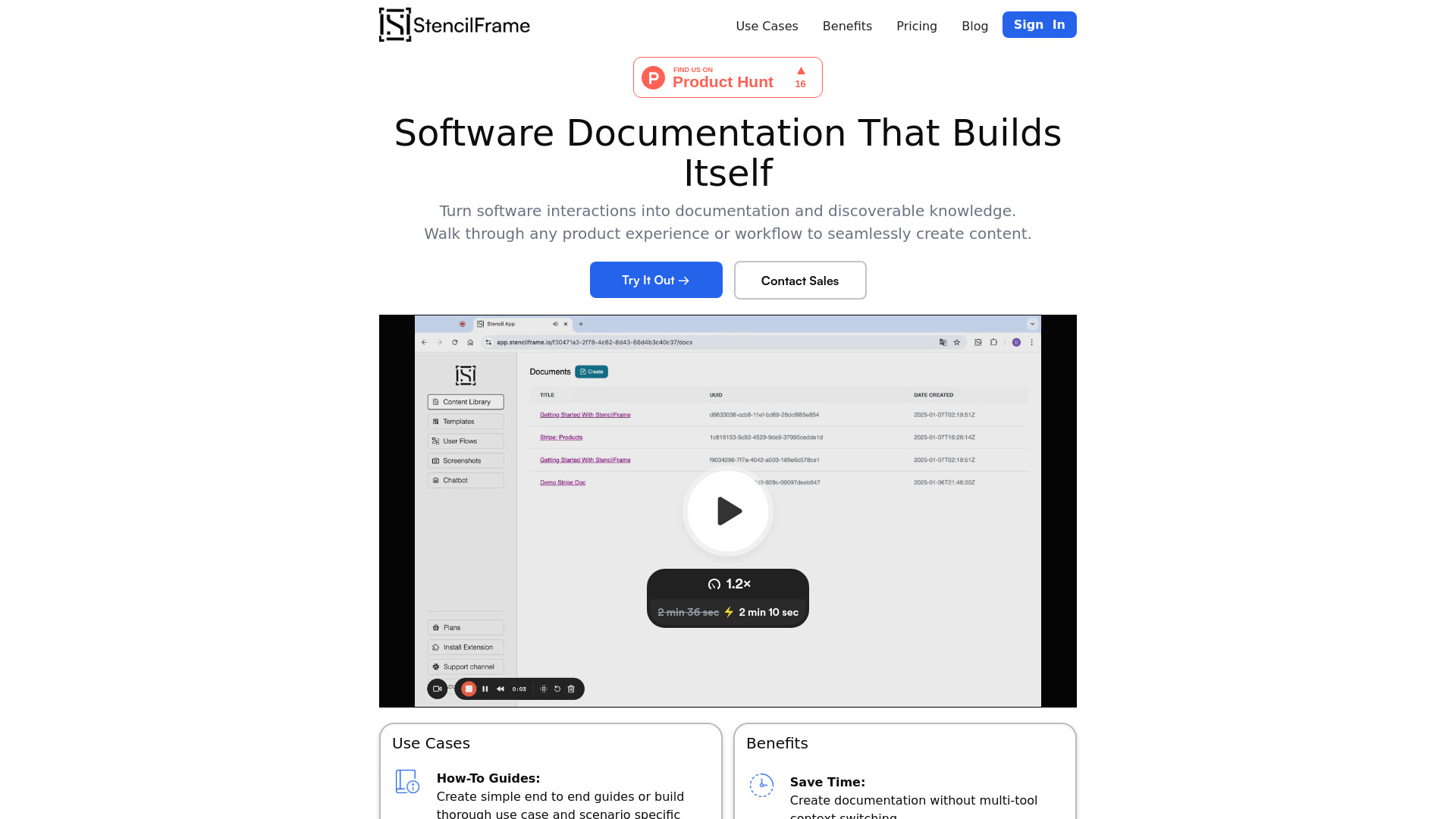The width and height of the screenshot is (1456, 819).
Task: Open Product Hunt listing link
Action: (728, 77)
